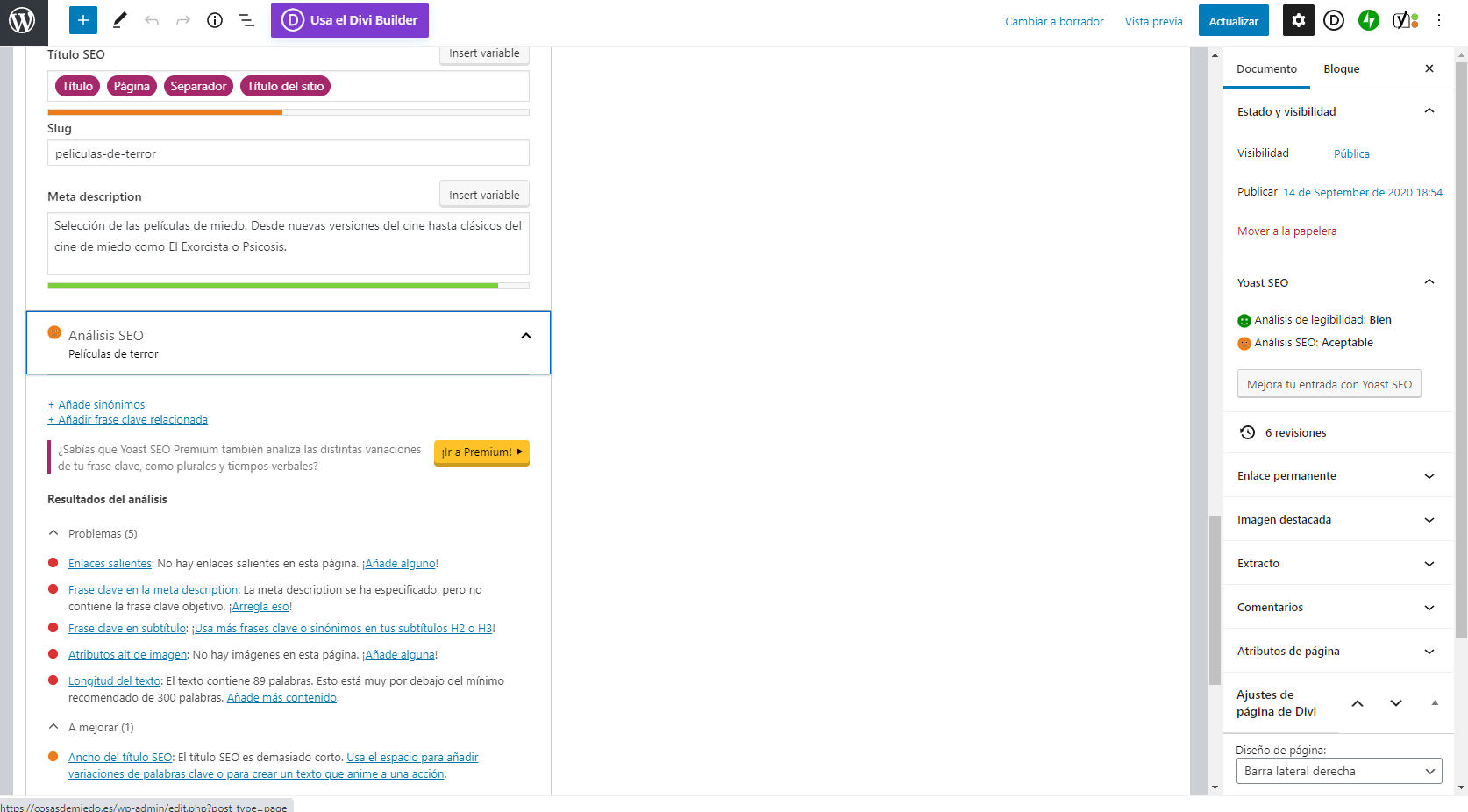Click the sidebar vertical scrollbar

[x=1461, y=351]
